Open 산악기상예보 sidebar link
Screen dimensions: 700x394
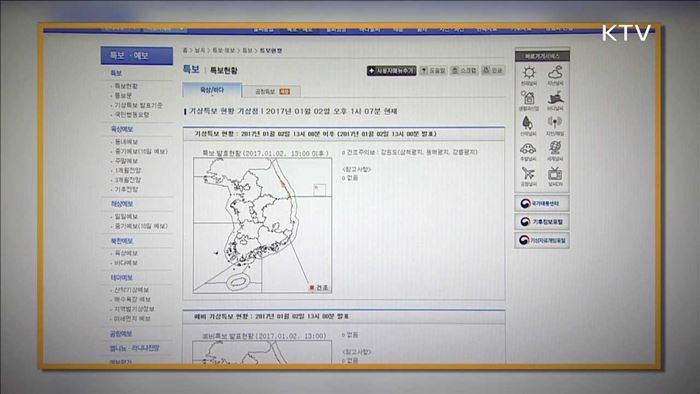[131, 290]
